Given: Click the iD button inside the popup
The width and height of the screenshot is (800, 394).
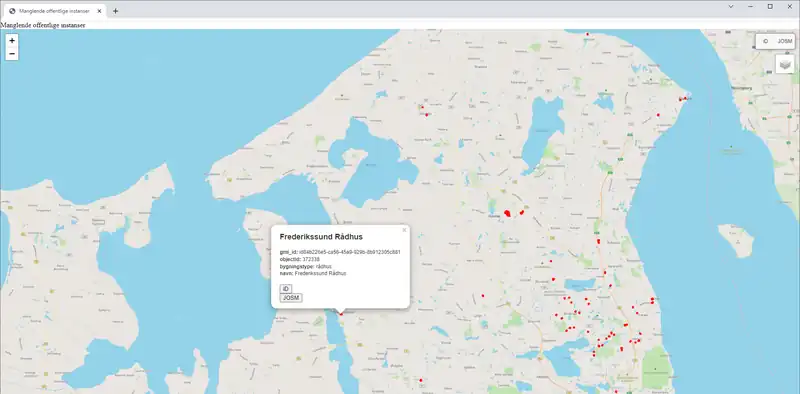Looking at the screenshot, I should (286, 289).
